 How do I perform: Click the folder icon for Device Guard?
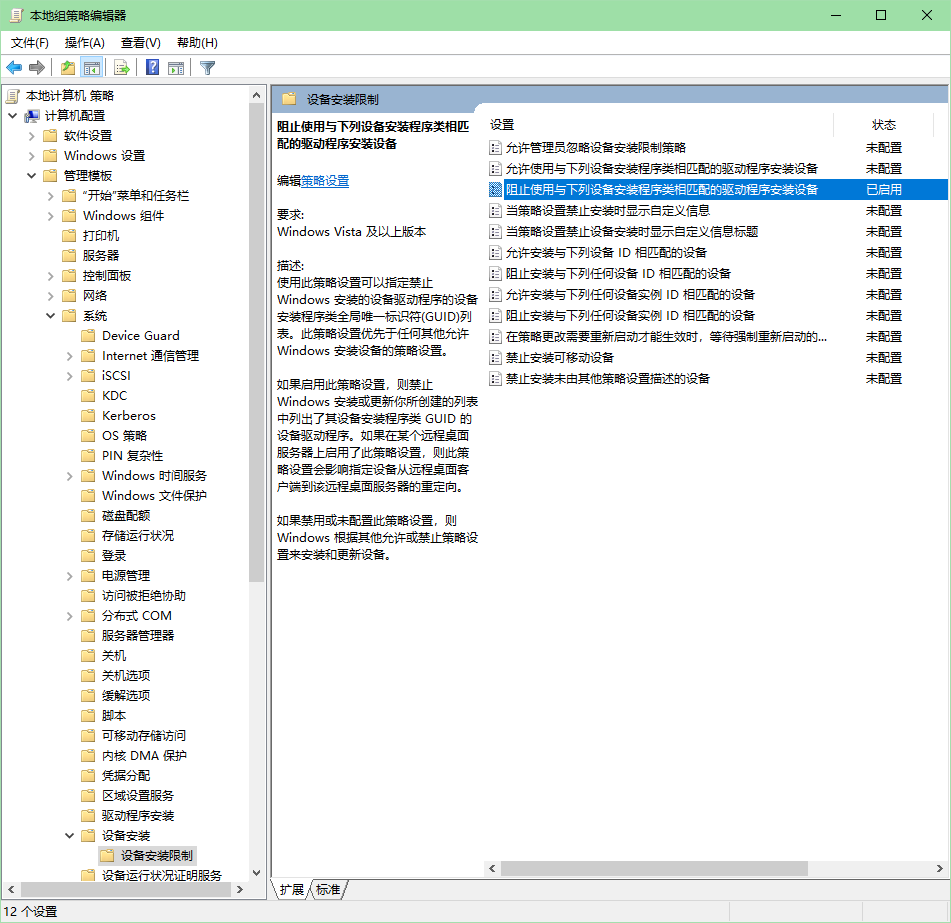(89, 336)
